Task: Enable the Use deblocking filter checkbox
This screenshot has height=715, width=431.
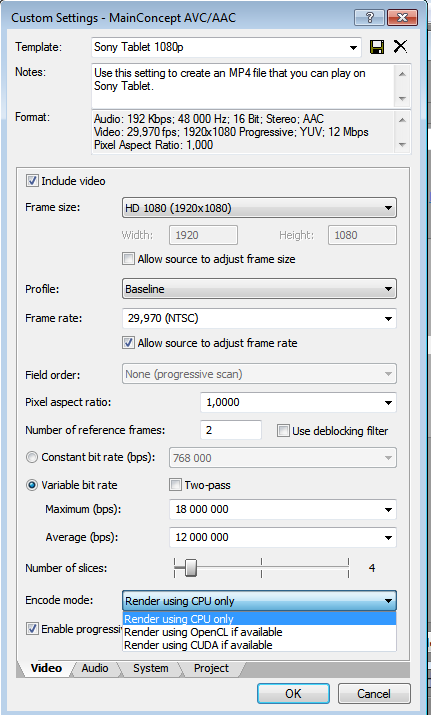Action: 283,431
